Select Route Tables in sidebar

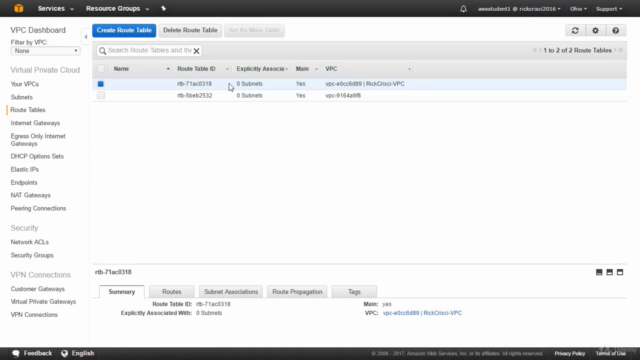tap(28, 110)
